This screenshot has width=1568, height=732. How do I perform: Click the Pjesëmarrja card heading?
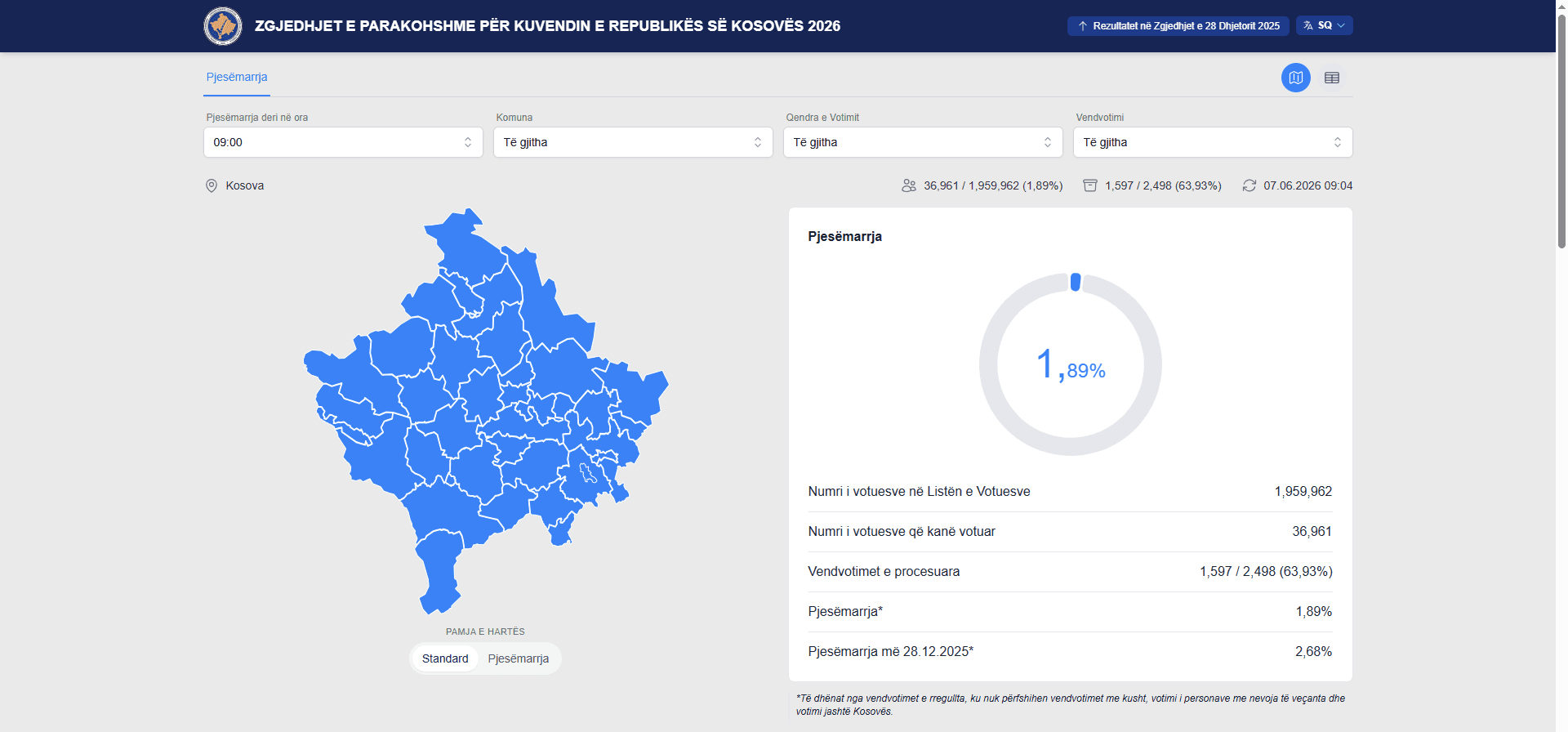pos(845,236)
